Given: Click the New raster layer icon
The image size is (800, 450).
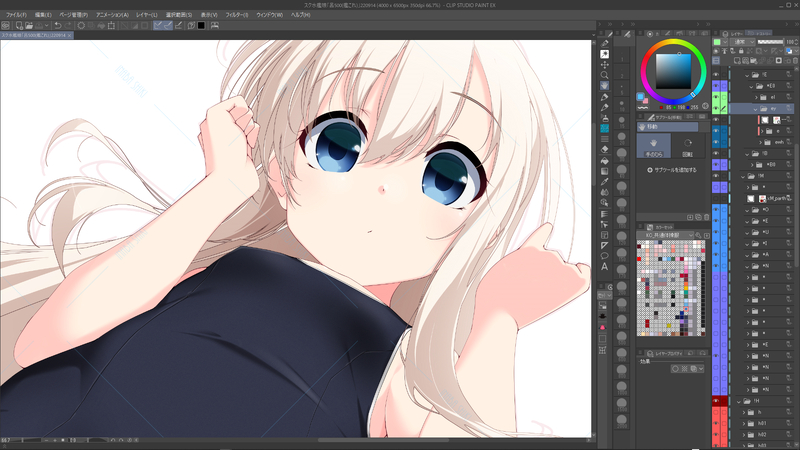Looking at the screenshot, I should pyautogui.click(x=737, y=60).
